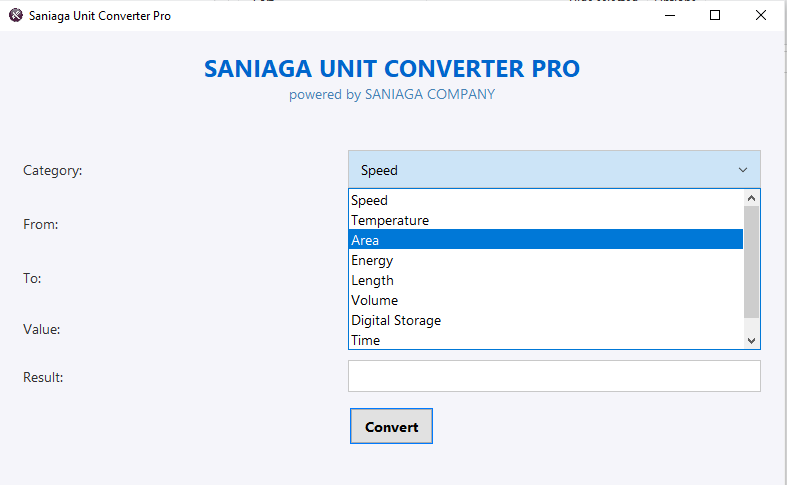
Task: Choose Volume in the category list
Action: coord(546,300)
